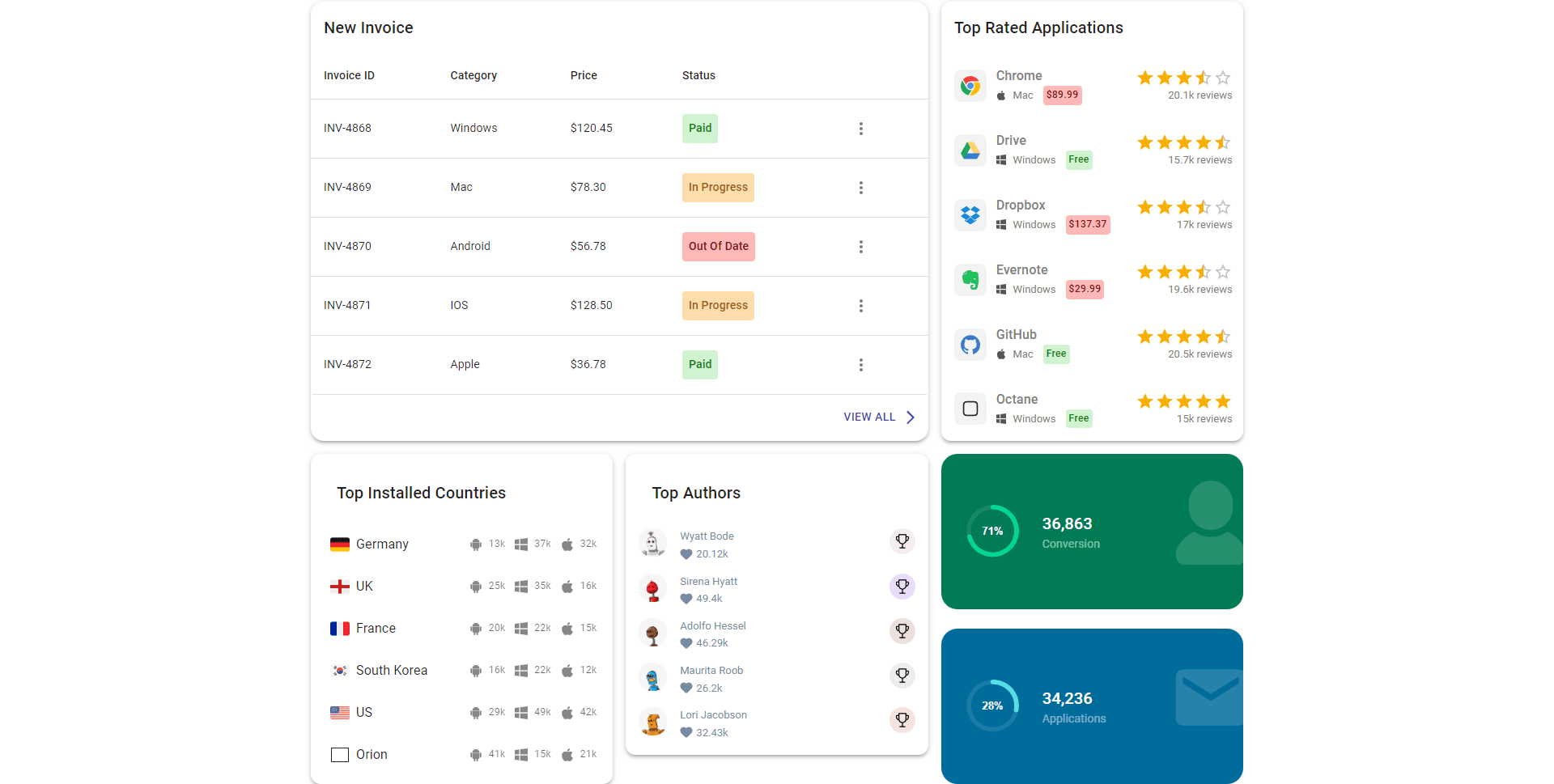Image resolution: width=1554 pixels, height=784 pixels.
Task: Click the Paid status badge for INV-4872
Action: (700, 365)
